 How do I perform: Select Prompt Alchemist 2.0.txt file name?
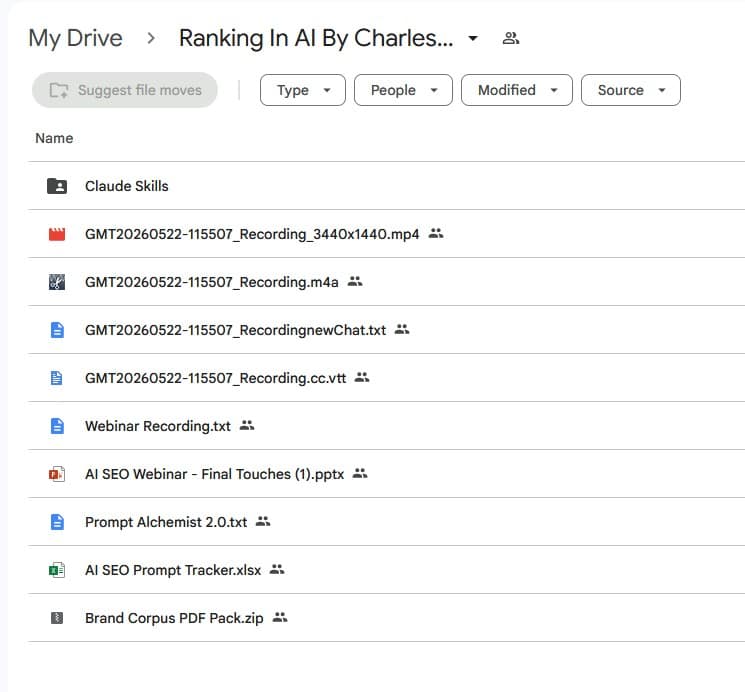pyautogui.click(x=166, y=522)
